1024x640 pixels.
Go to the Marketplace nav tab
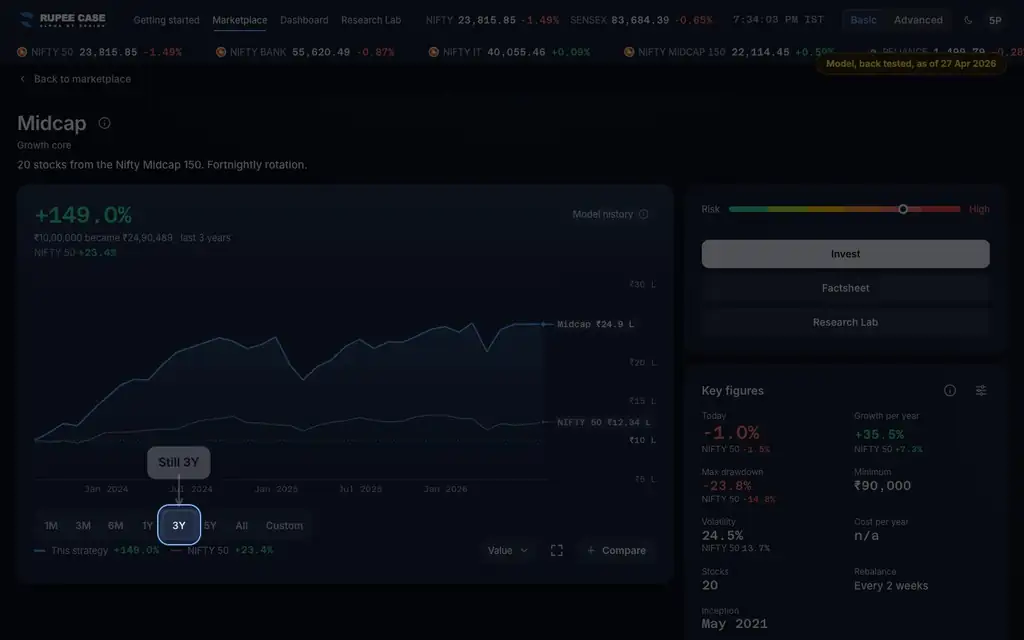point(240,20)
